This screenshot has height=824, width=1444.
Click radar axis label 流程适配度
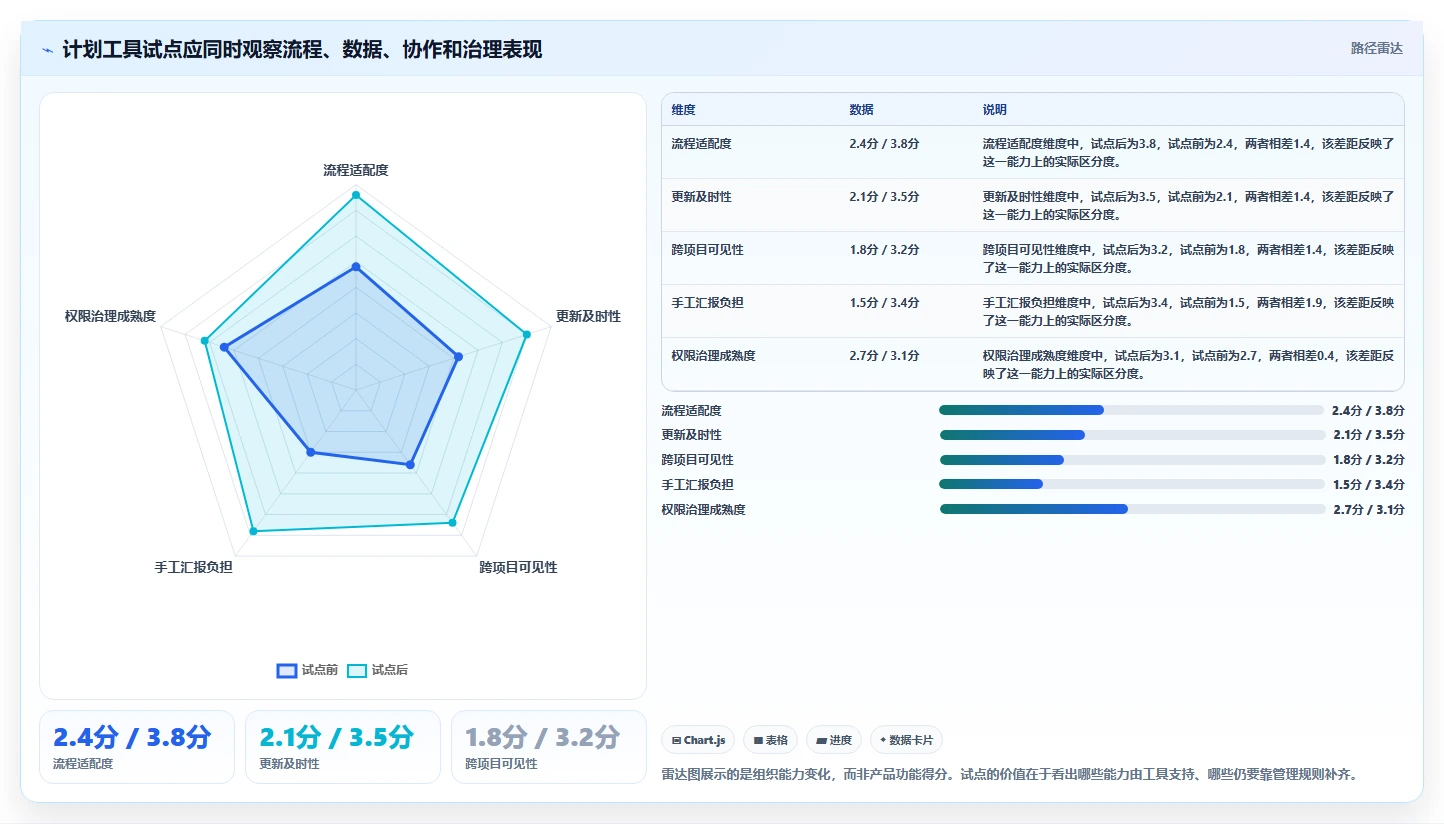(356, 171)
